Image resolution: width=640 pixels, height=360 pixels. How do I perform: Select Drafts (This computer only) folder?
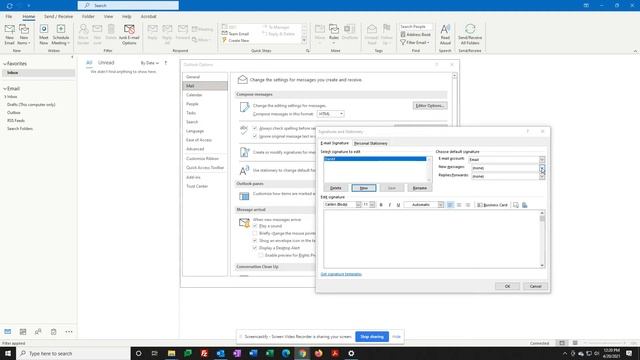[x=31, y=104]
